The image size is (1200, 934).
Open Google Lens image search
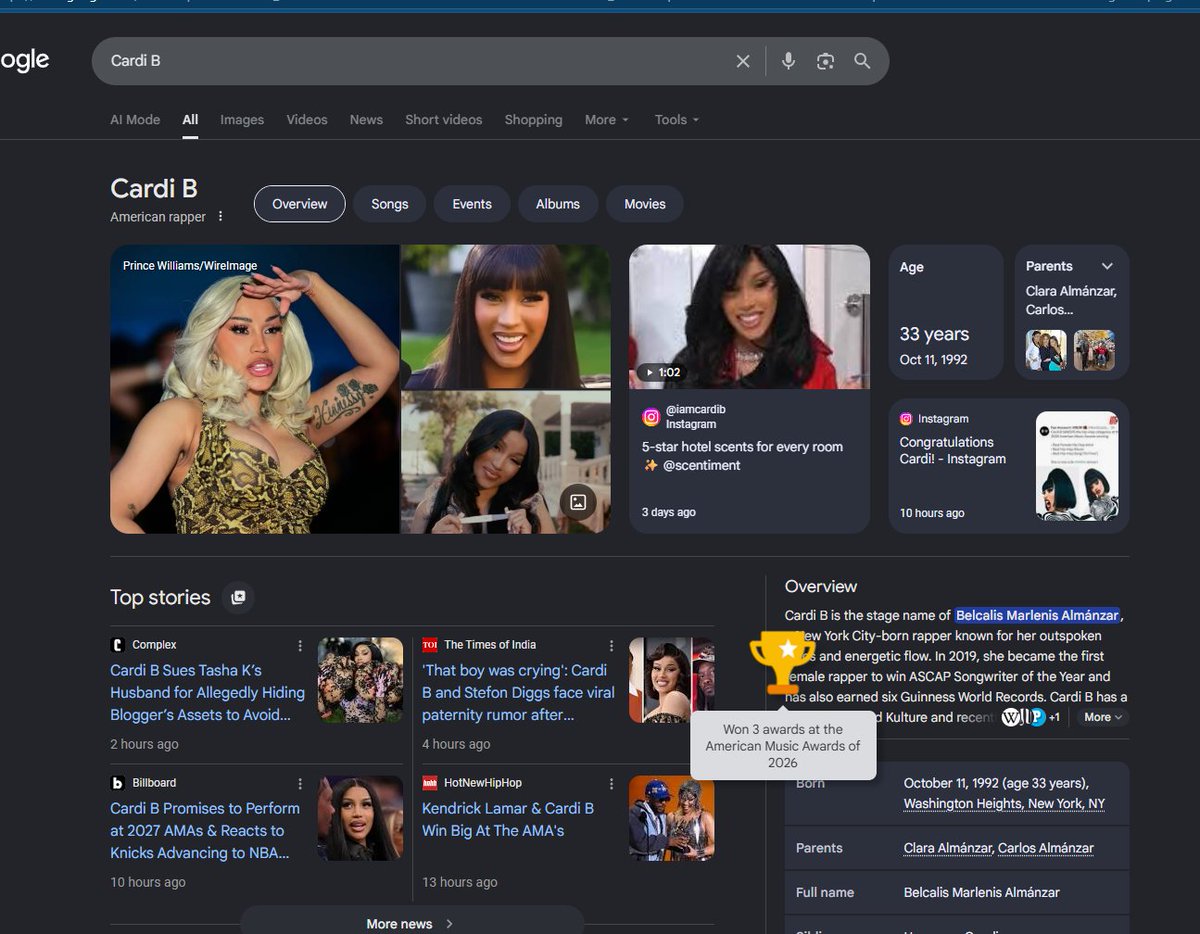(x=825, y=61)
